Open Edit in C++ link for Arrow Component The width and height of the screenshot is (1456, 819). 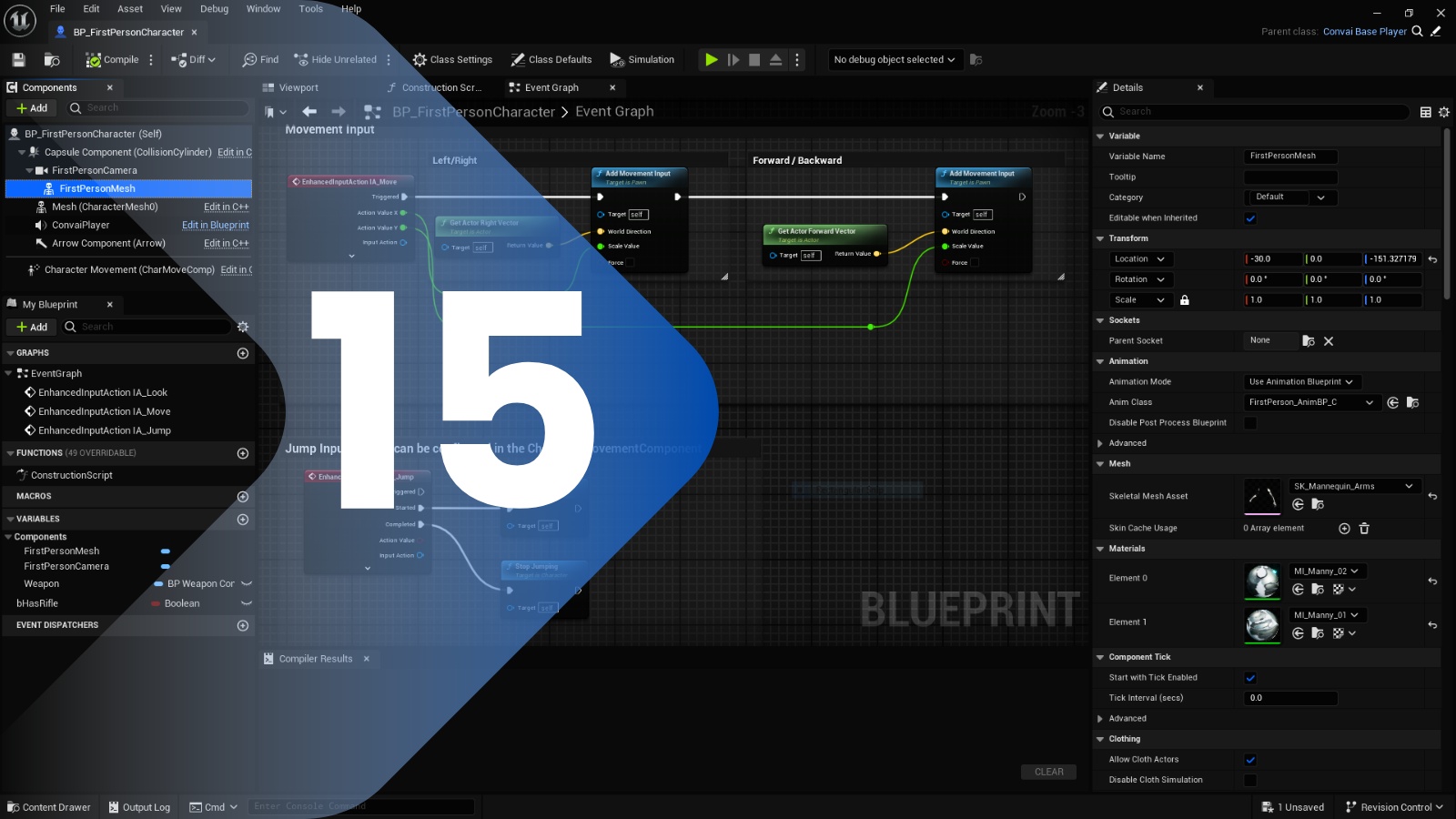(x=227, y=244)
